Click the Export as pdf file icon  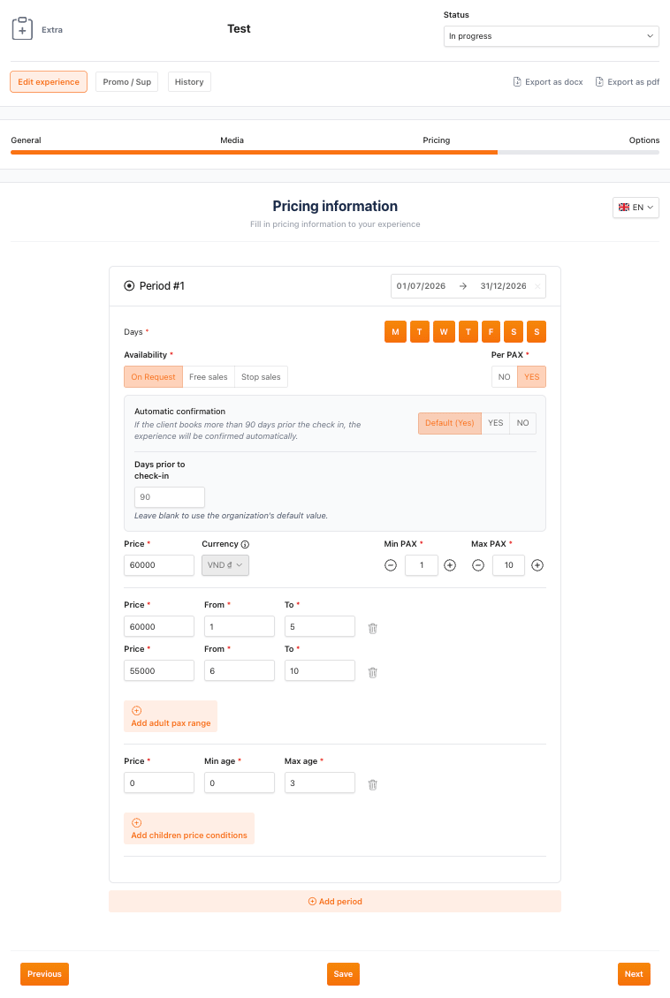599,82
